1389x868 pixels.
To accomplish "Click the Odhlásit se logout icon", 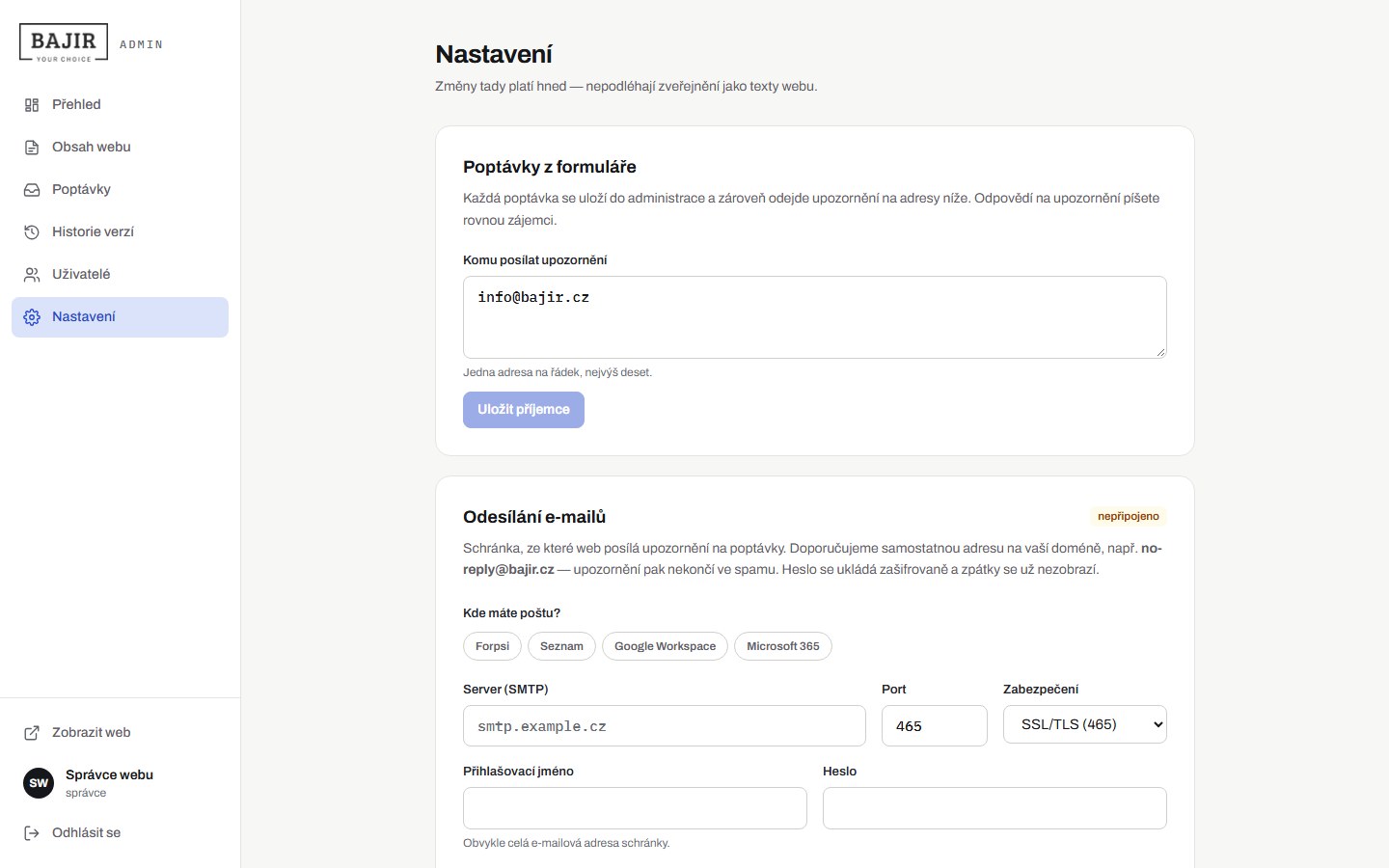I will (x=32, y=833).
